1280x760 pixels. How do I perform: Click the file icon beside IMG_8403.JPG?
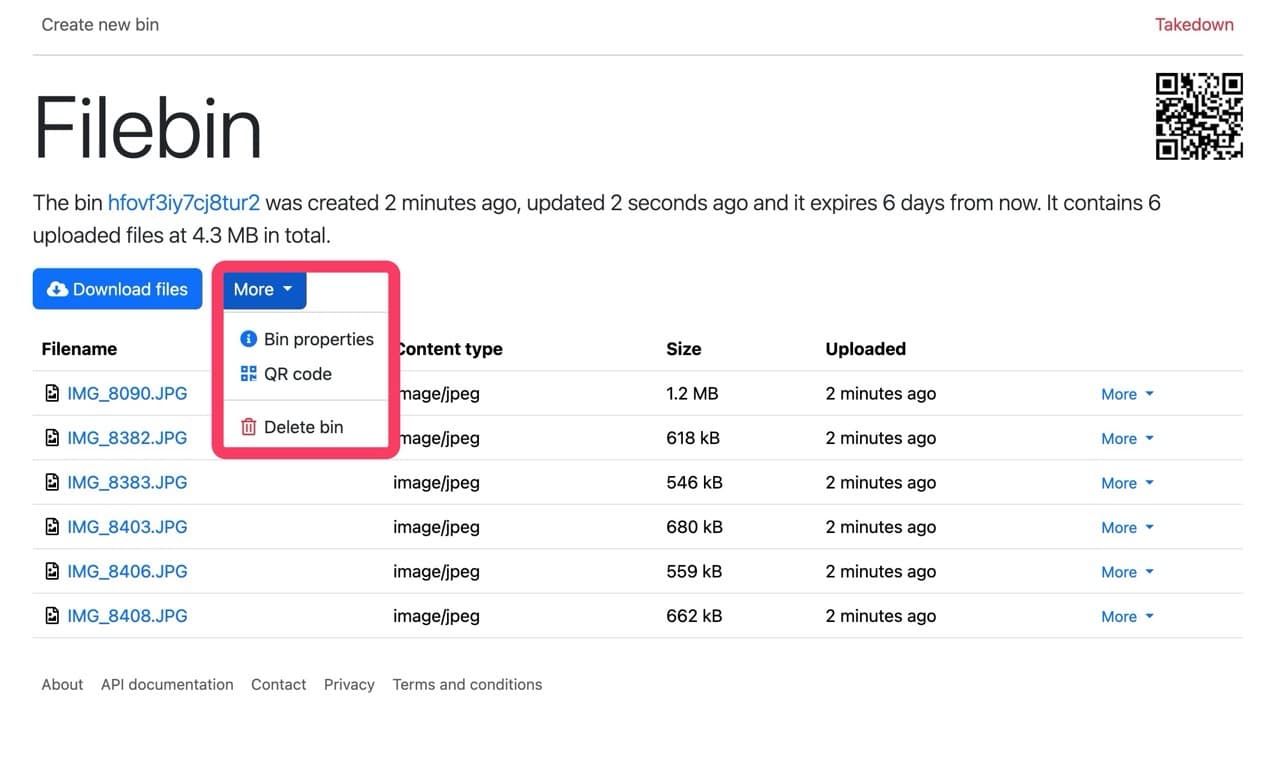coord(52,527)
